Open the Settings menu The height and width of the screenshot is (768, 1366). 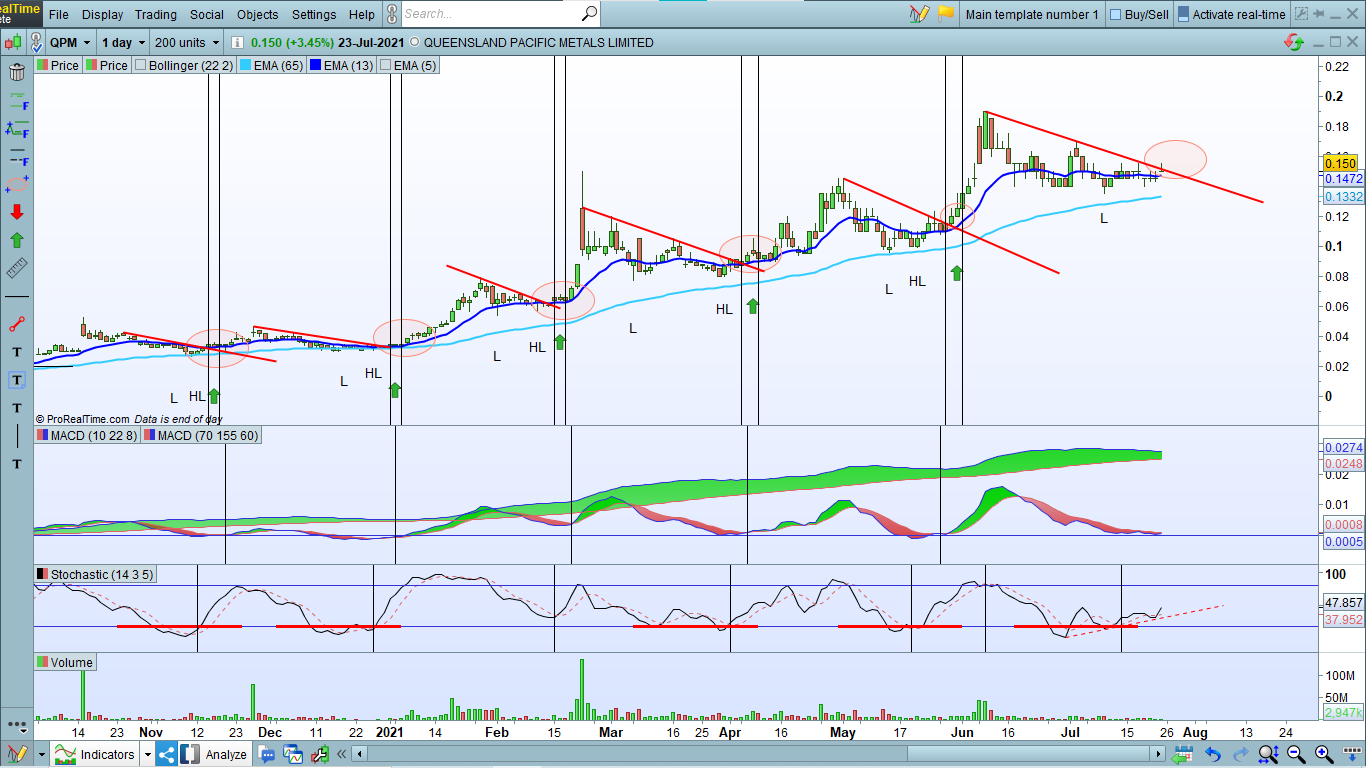(x=314, y=14)
